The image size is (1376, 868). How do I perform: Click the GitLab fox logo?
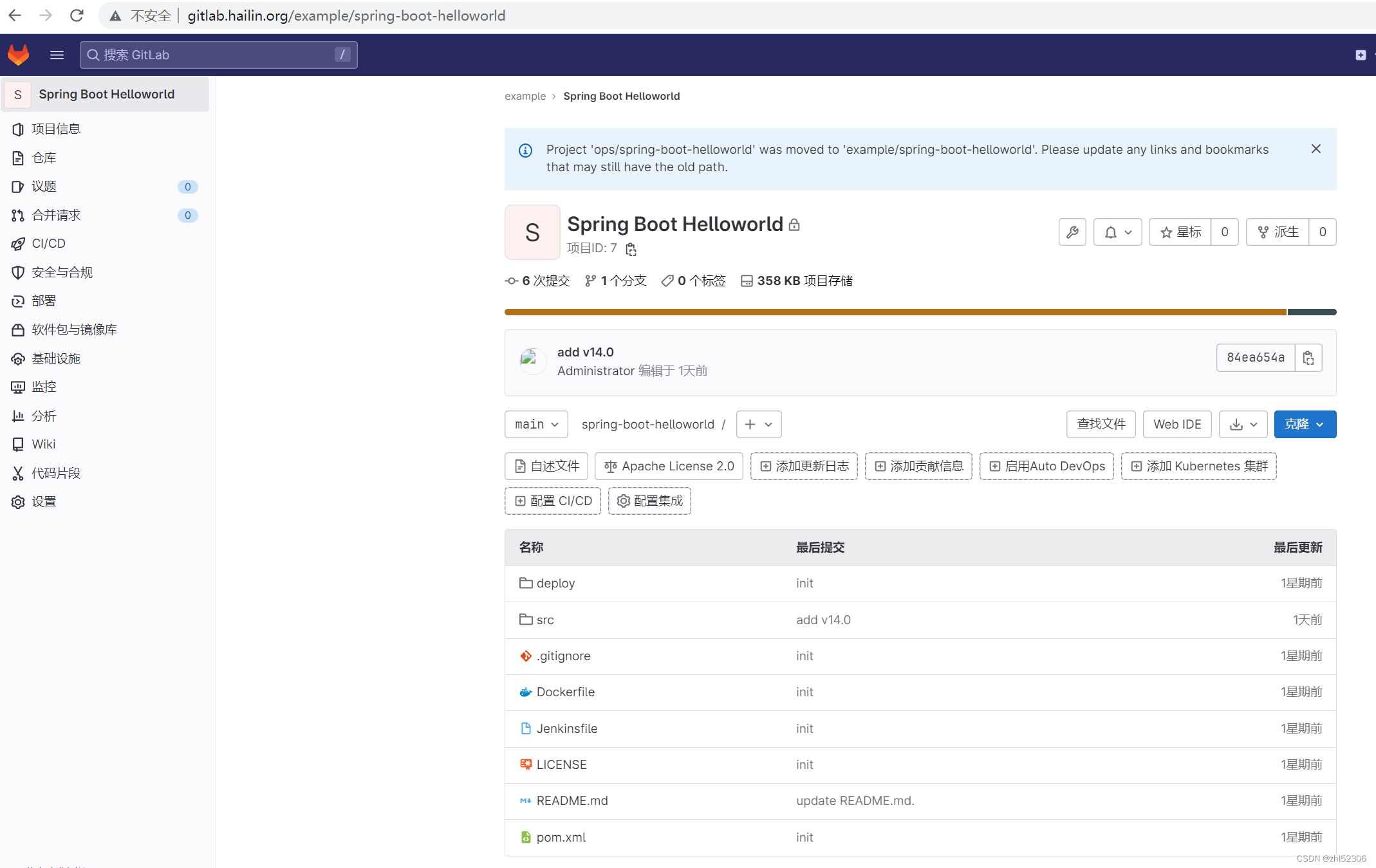18,55
